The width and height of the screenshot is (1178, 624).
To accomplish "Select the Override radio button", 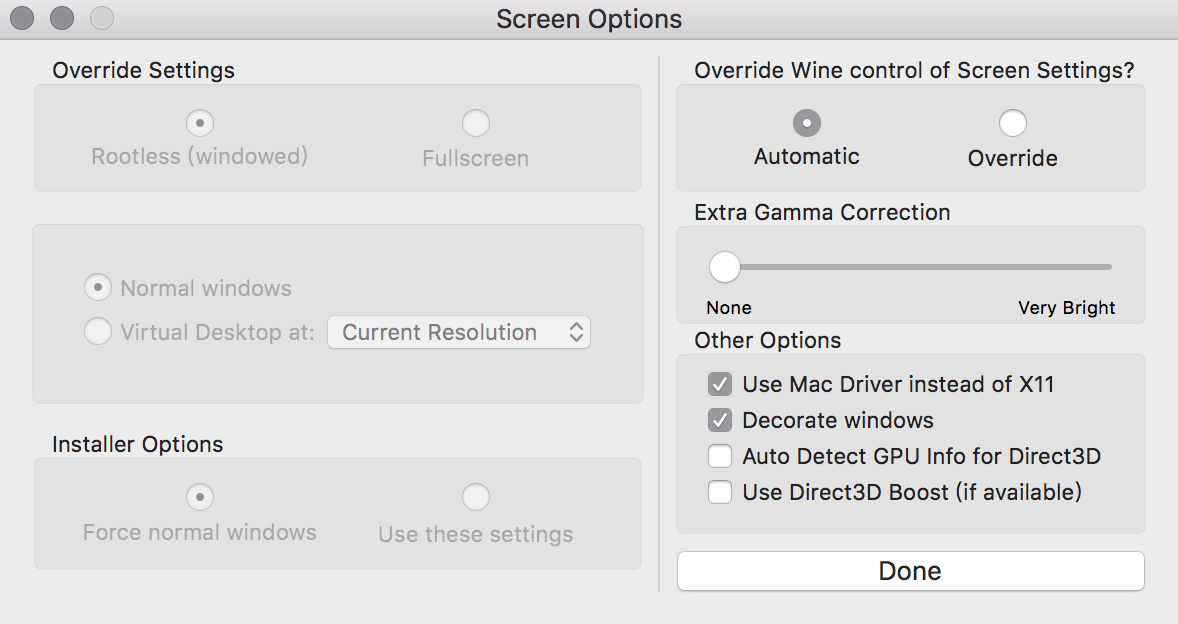I will click(x=1012, y=123).
